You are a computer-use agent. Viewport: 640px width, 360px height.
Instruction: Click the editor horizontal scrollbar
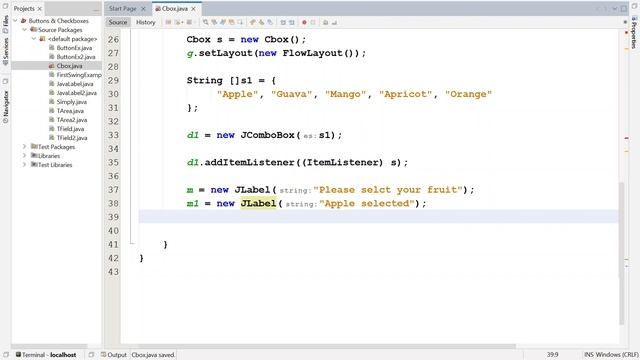point(318,347)
